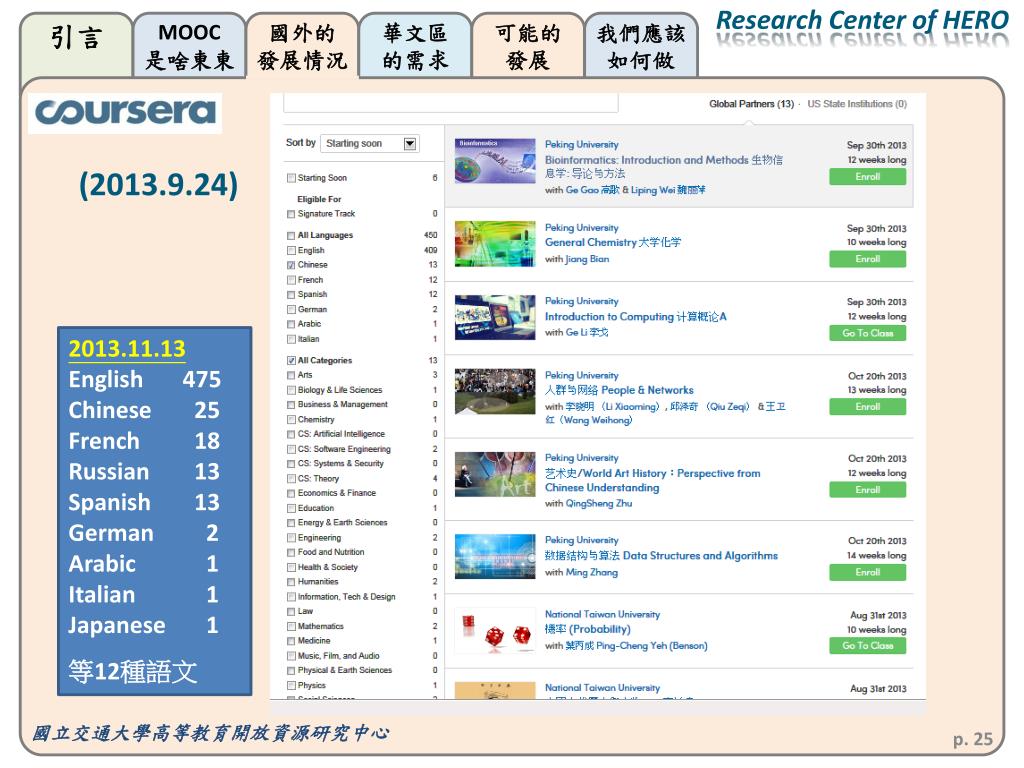
Task: Open the Probability dice thumbnail
Action: 495,631
